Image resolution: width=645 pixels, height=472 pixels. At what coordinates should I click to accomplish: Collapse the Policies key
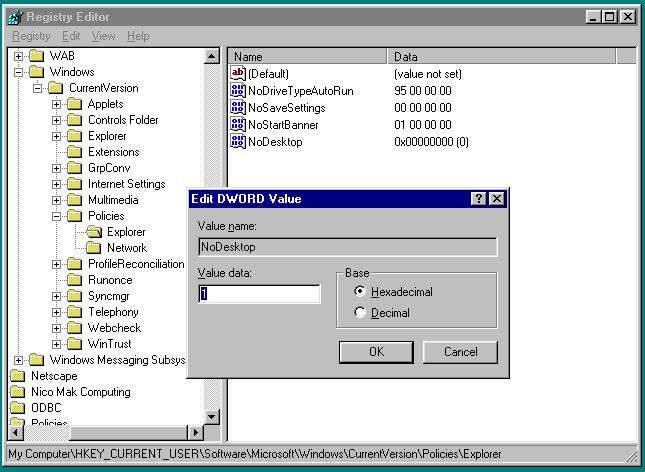click(56, 216)
